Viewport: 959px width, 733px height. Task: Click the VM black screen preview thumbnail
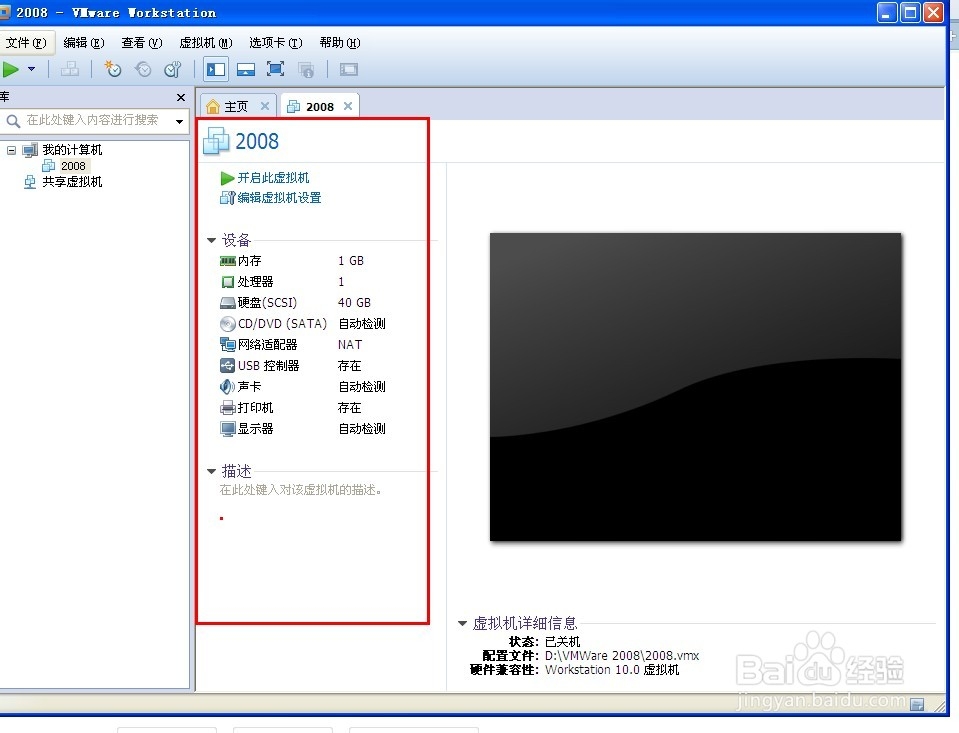(695, 387)
